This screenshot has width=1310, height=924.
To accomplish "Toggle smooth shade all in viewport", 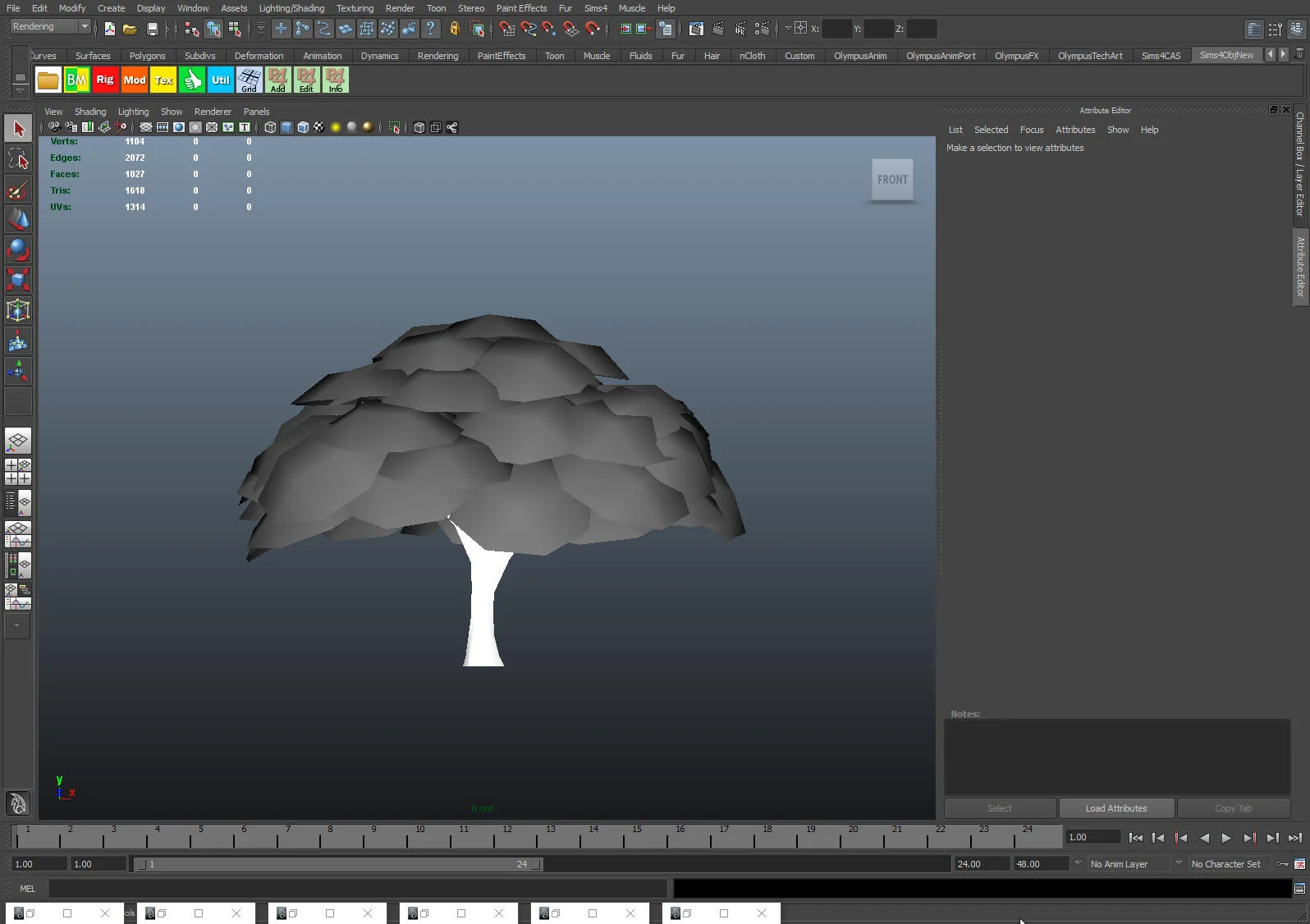I will (x=286, y=127).
